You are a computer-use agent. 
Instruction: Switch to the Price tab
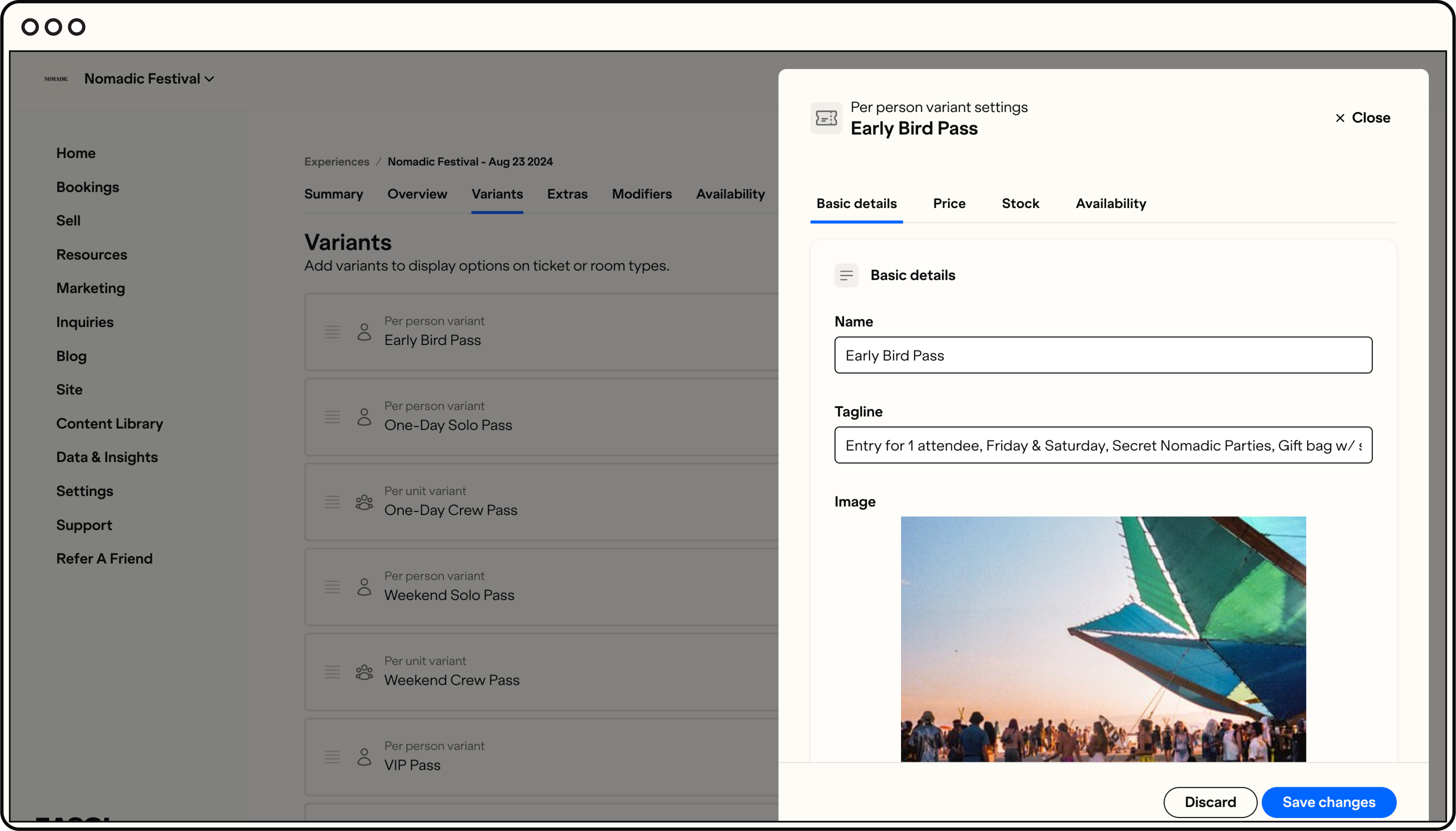coord(949,204)
